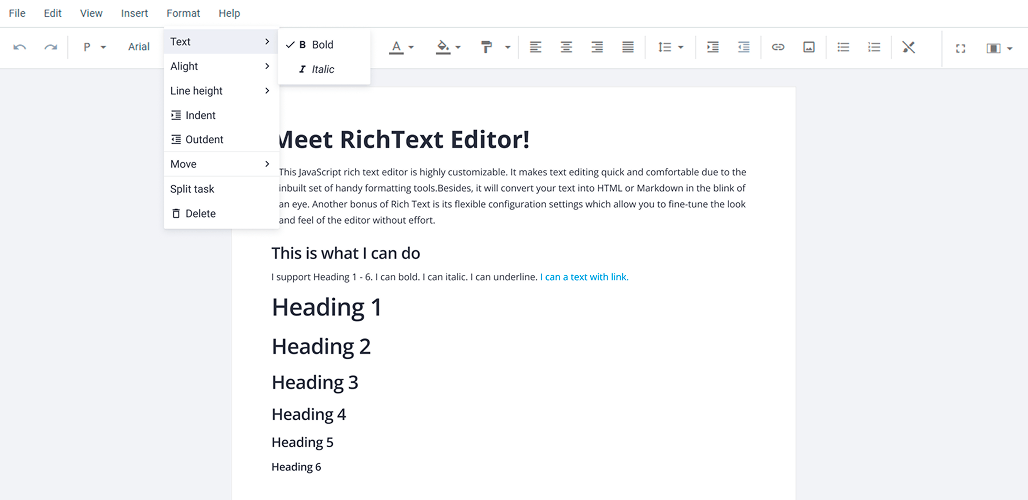Close the Format menu

click(x=184, y=13)
